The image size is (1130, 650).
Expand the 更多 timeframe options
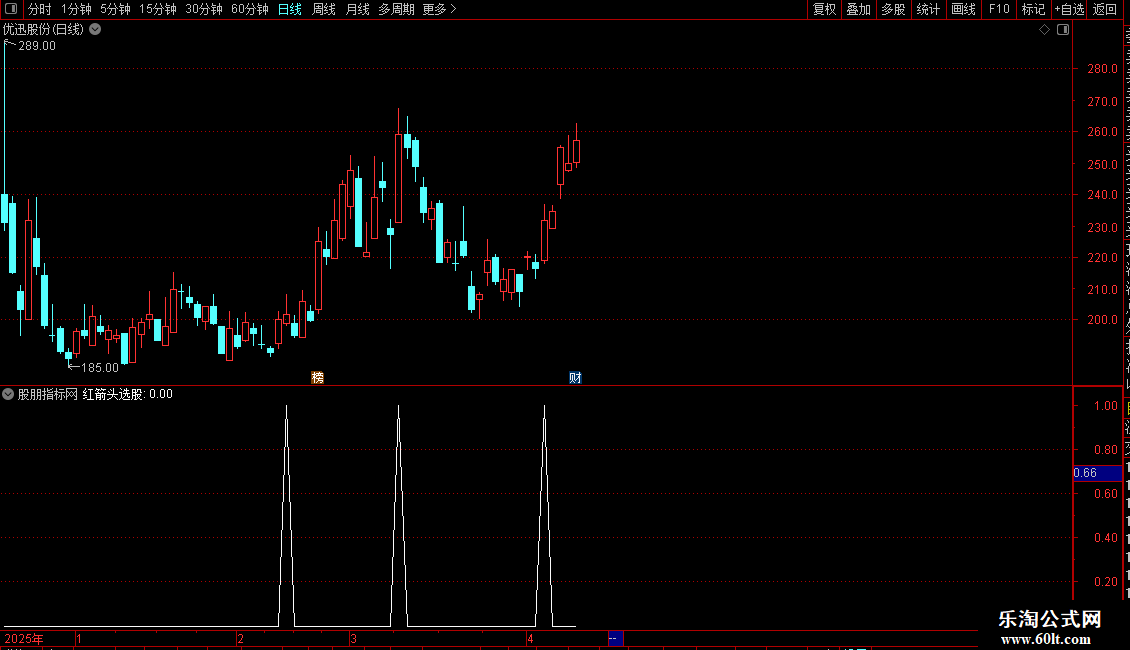coord(440,9)
